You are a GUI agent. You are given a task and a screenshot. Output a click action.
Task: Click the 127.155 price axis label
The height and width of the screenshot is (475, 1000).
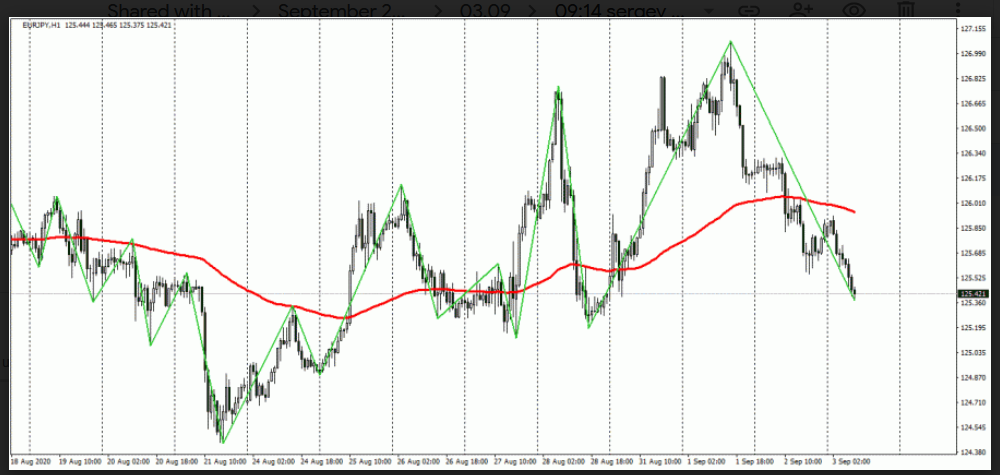click(972, 29)
